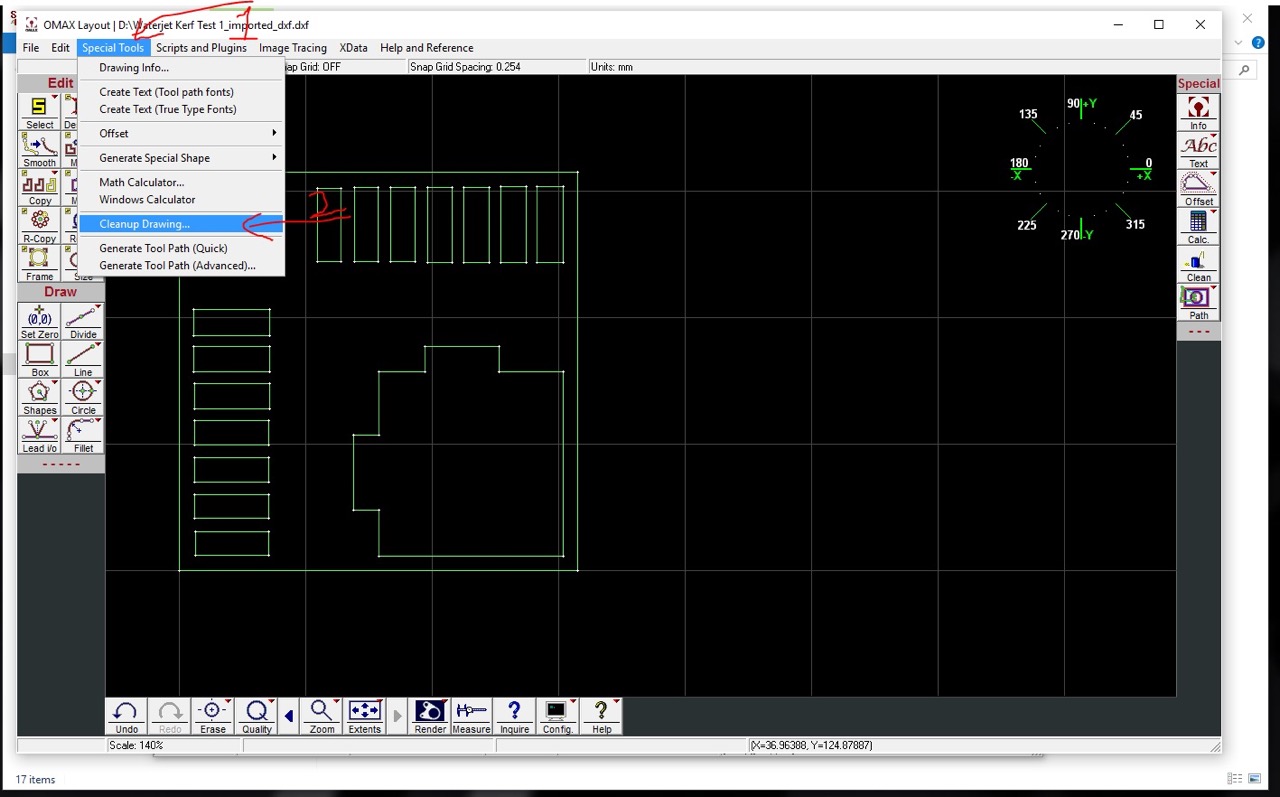Pick the Copy tool in Edit panel
Screen dimensions: 1280x797
(x=40, y=187)
